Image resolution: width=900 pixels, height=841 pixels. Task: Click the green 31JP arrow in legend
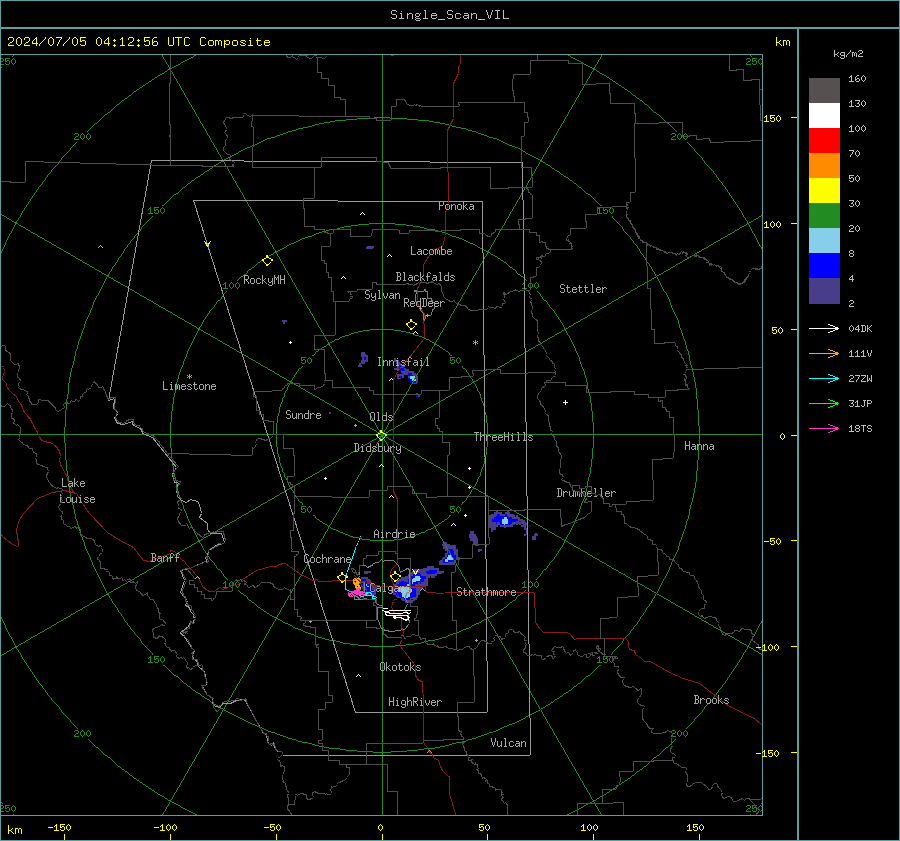(x=824, y=404)
